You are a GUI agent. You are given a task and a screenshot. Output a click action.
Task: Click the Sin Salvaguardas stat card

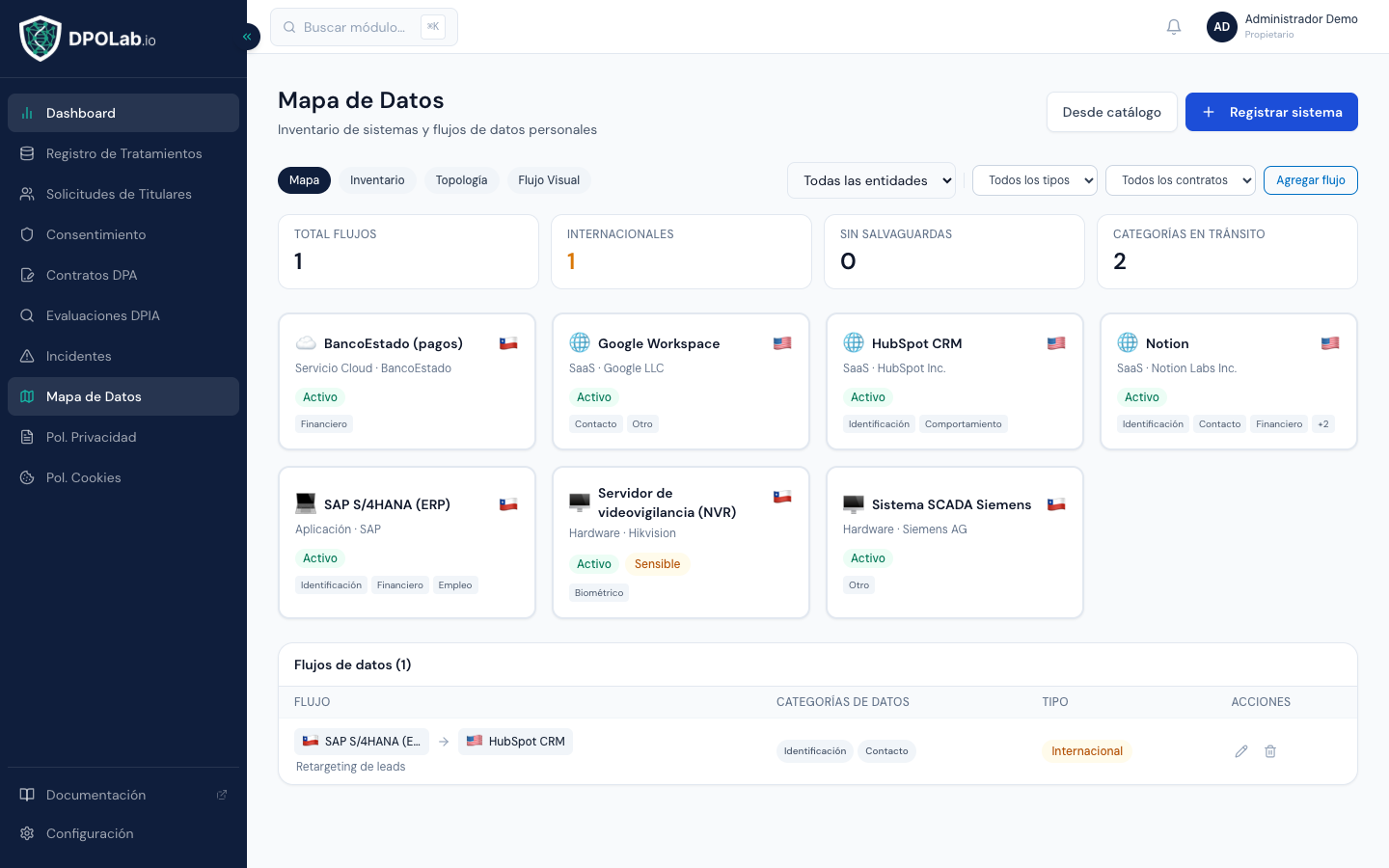coord(954,252)
